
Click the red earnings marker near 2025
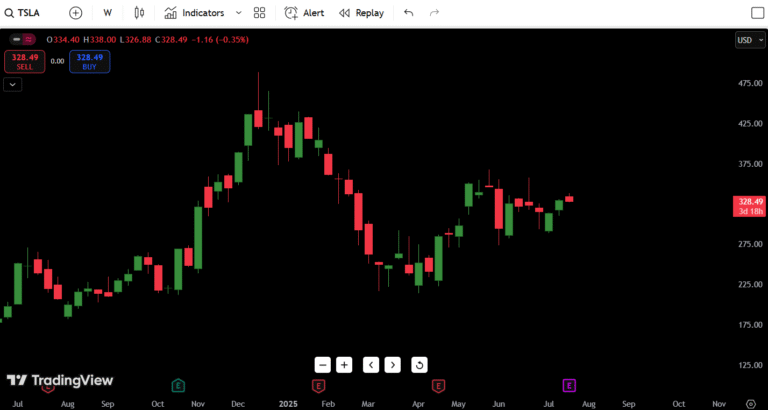click(319, 386)
